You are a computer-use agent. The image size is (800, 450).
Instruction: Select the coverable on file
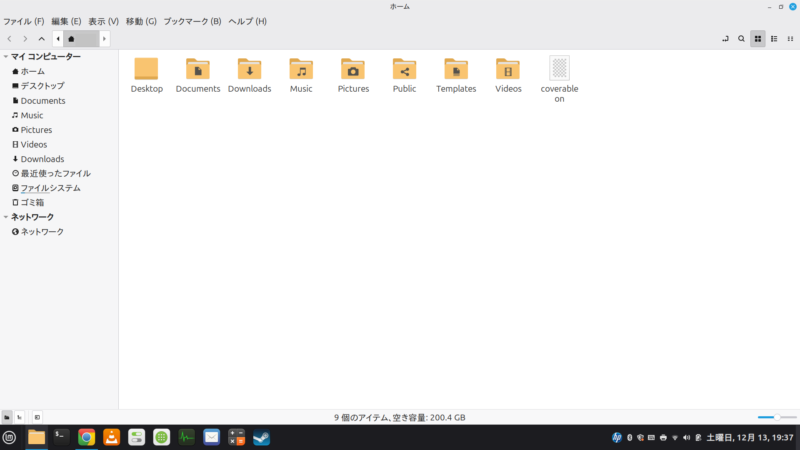click(559, 69)
